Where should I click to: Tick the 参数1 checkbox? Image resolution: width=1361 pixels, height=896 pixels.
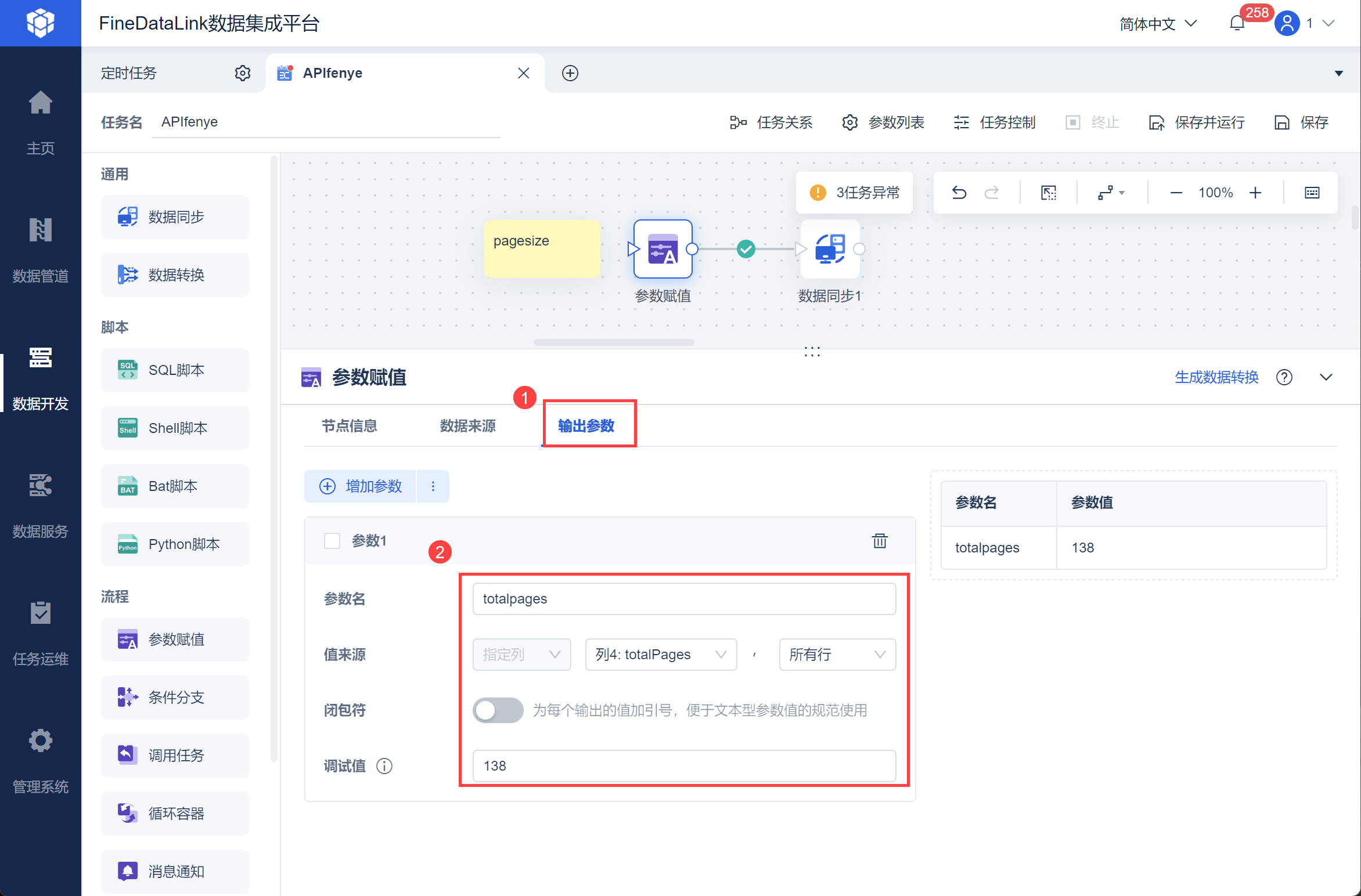[x=332, y=541]
